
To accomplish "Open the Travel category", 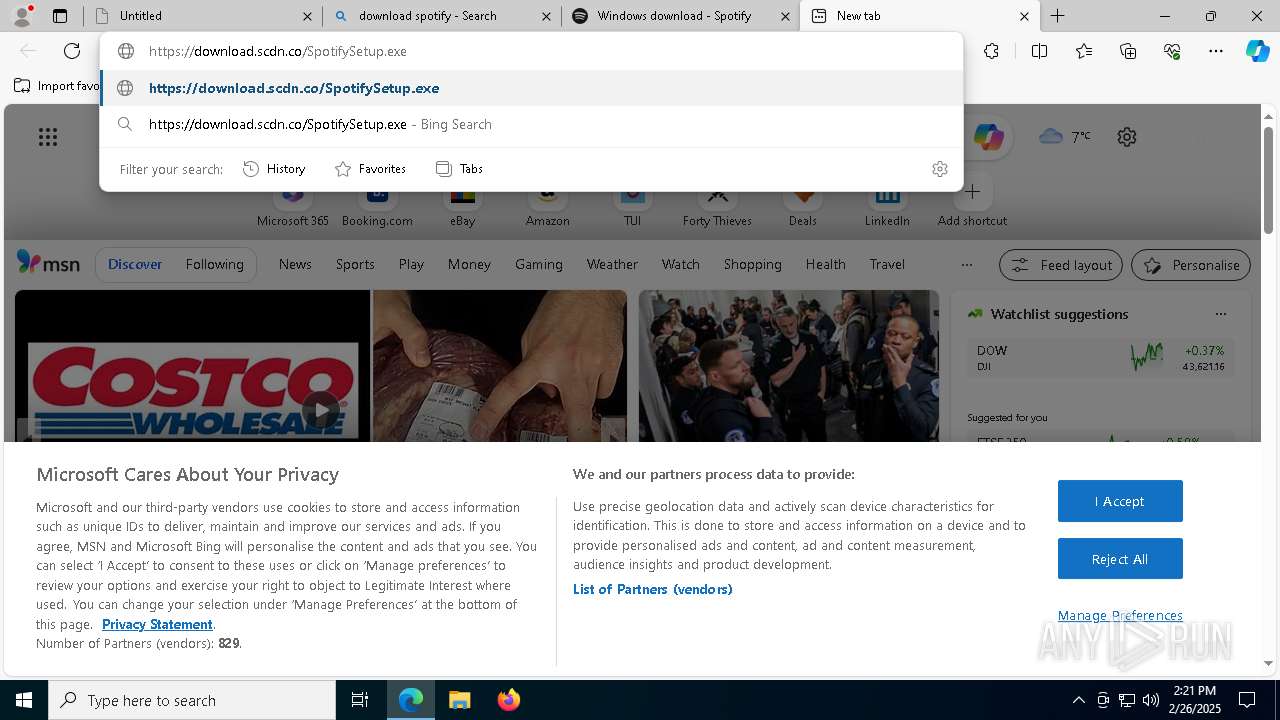I will [887, 264].
